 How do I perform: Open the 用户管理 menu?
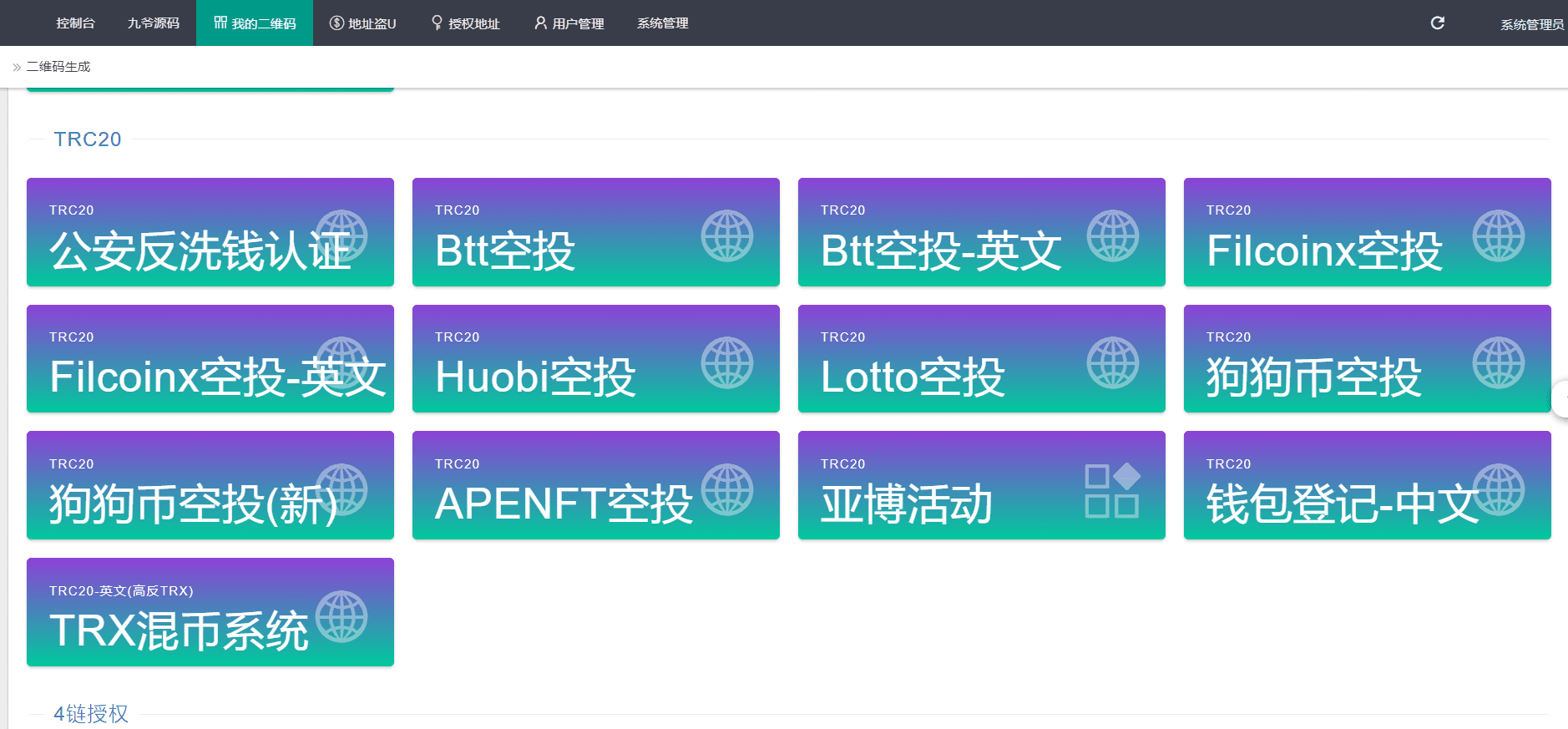click(569, 23)
